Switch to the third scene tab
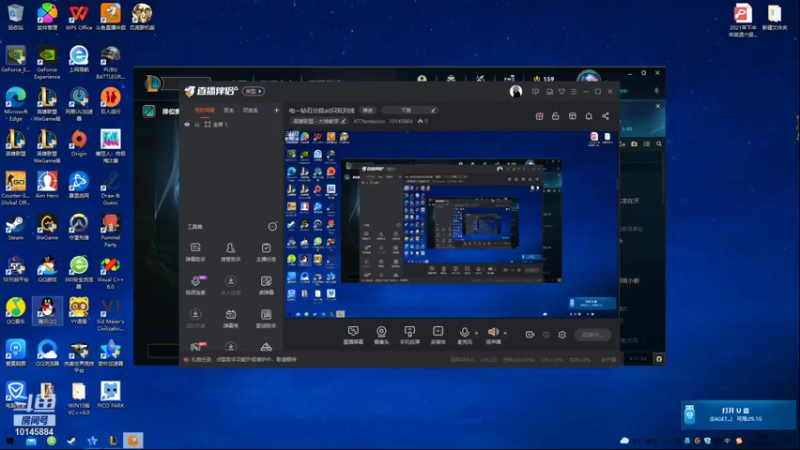 pos(250,110)
